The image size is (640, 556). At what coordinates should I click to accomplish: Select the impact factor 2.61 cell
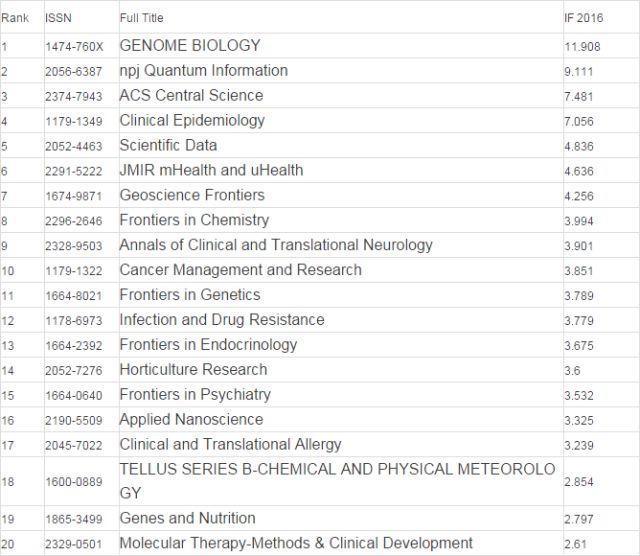(576, 544)
